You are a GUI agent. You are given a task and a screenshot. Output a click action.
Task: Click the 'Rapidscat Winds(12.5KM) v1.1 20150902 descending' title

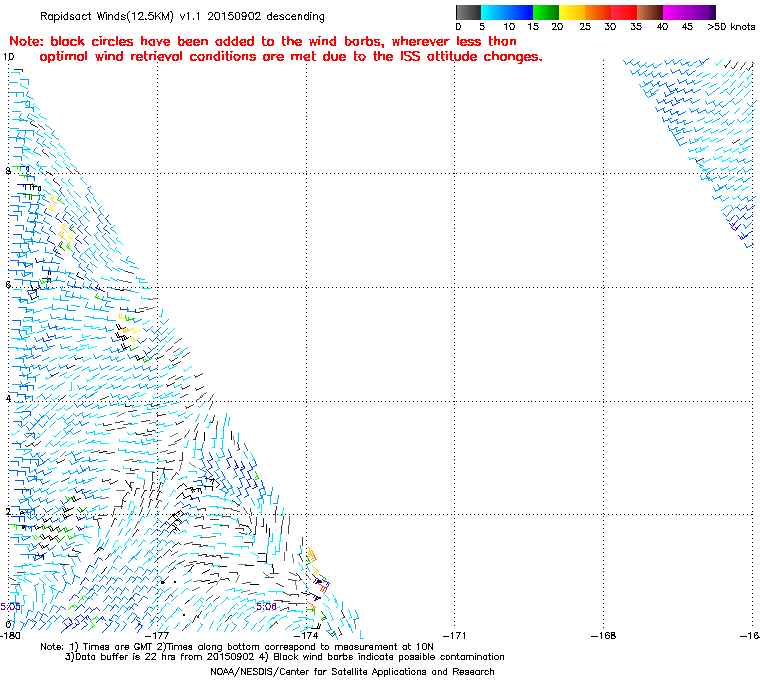[x=182, y=16]
